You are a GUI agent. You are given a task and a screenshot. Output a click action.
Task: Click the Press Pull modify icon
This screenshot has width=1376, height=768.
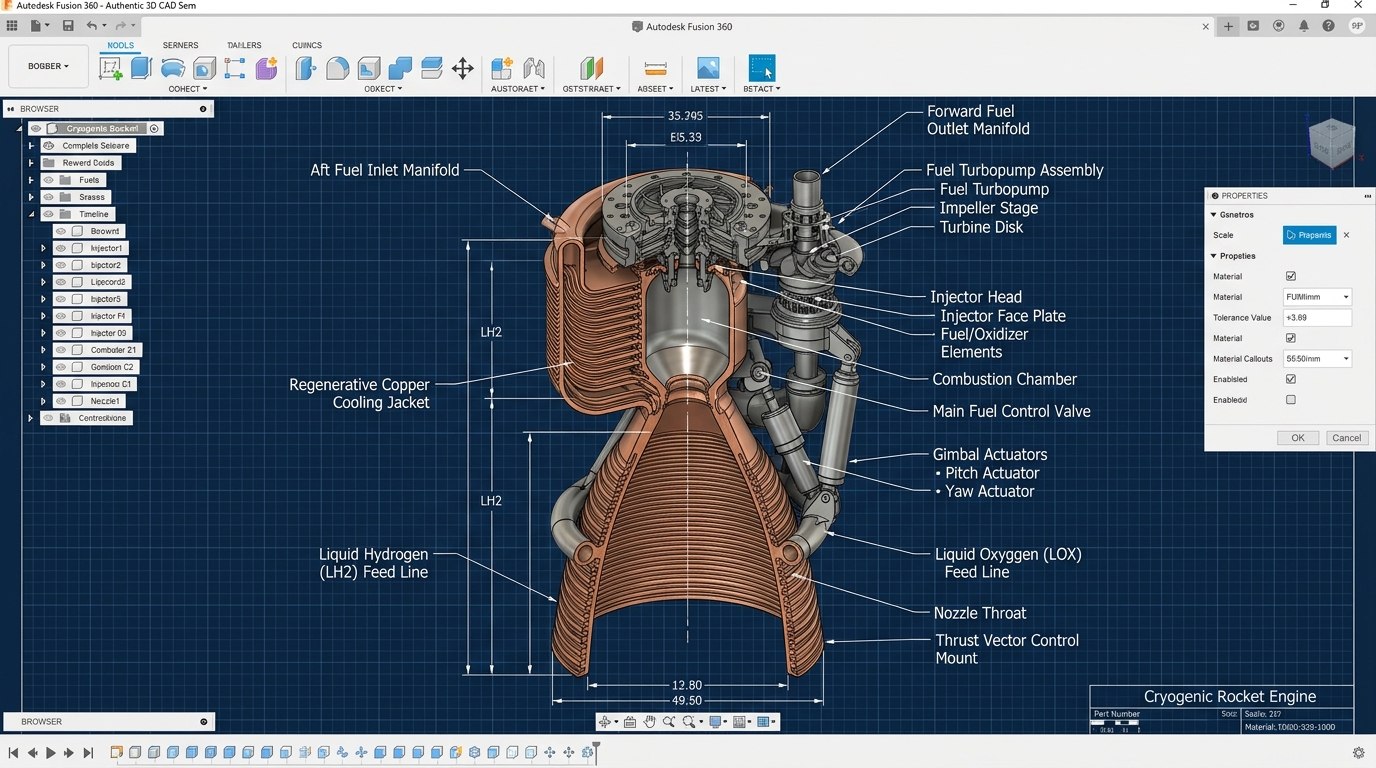(x=306, y=68)
